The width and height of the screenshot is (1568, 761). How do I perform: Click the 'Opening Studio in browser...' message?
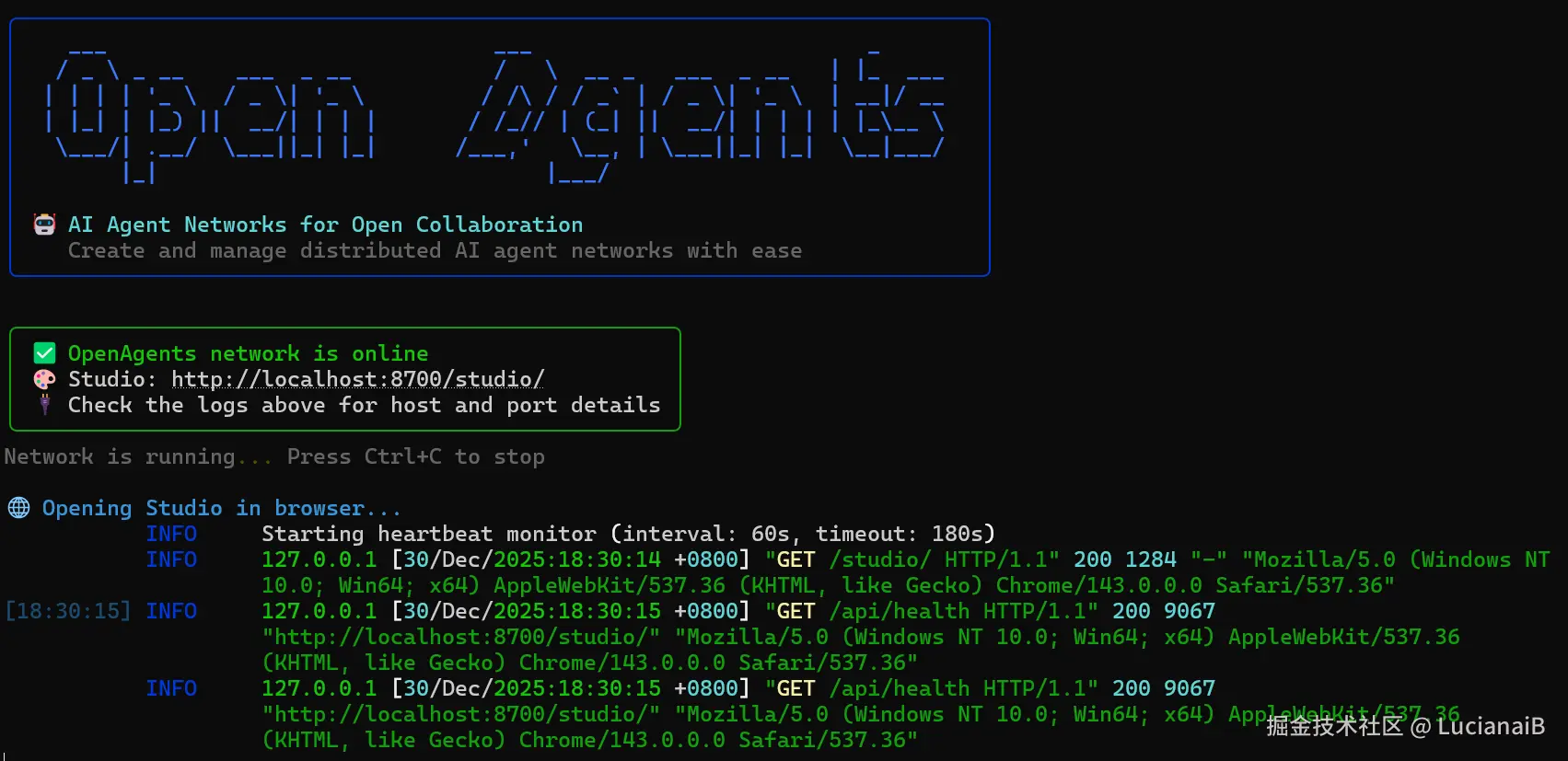click(x=222, y=508)
